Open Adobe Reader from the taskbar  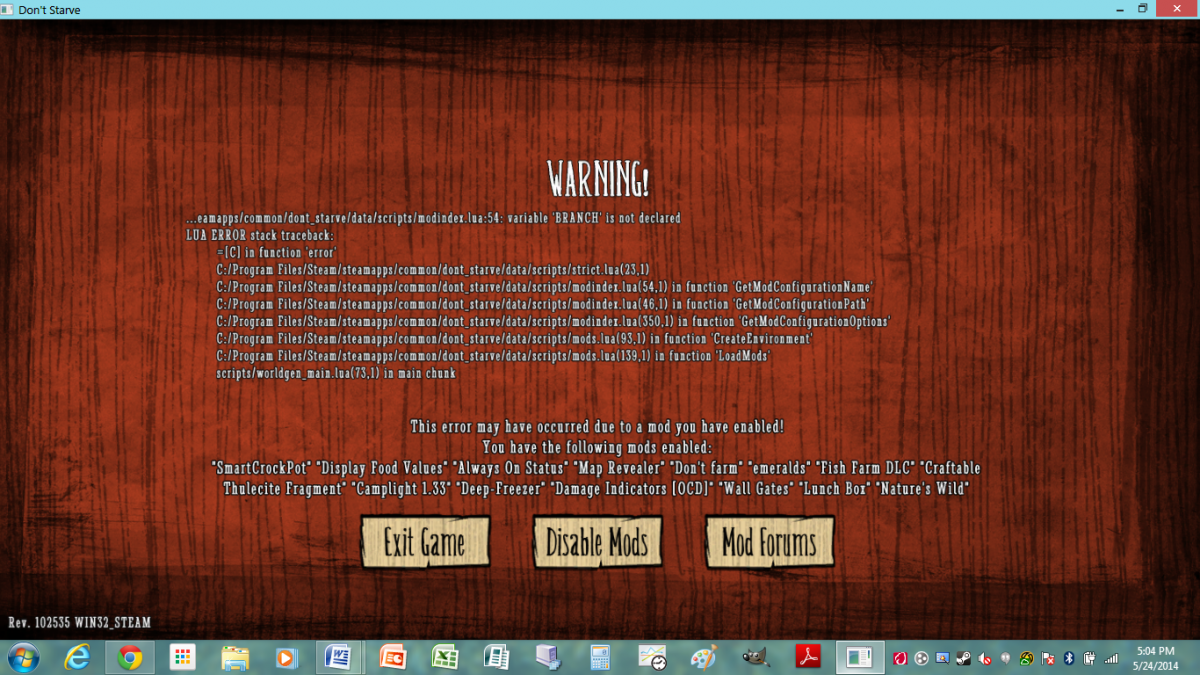point(808,658)
